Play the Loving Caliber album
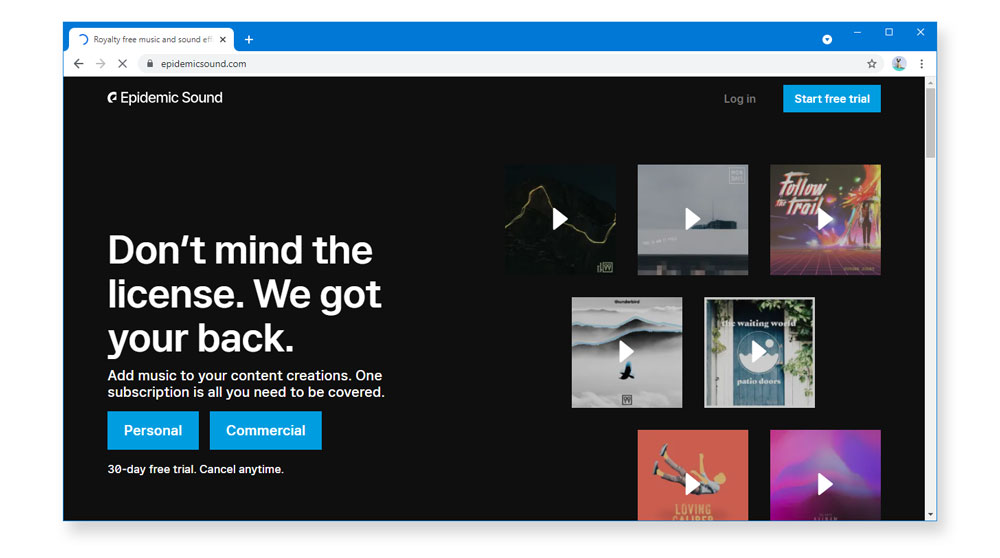 pyautogui.click(x=693, y=485)
